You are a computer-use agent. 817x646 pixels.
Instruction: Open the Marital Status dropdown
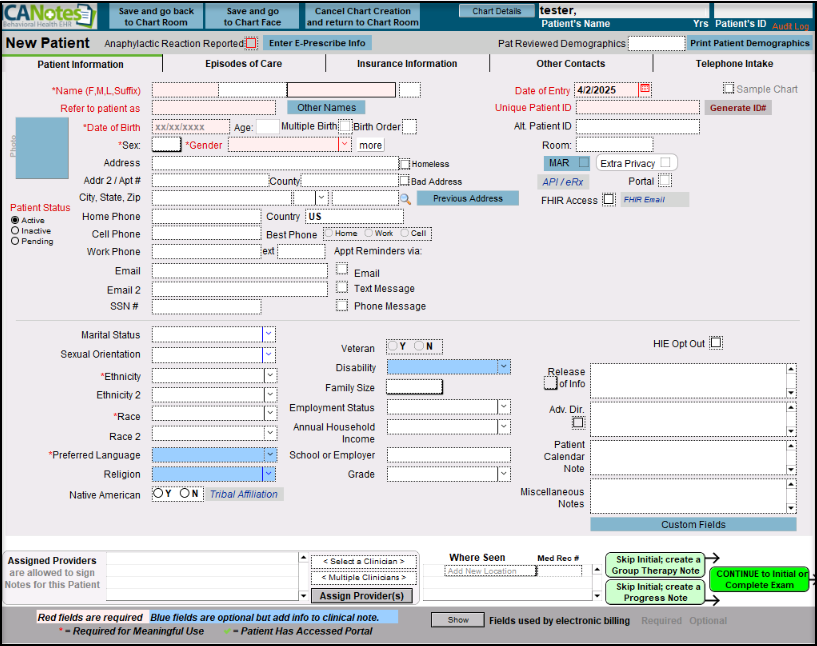pos(269,335)
